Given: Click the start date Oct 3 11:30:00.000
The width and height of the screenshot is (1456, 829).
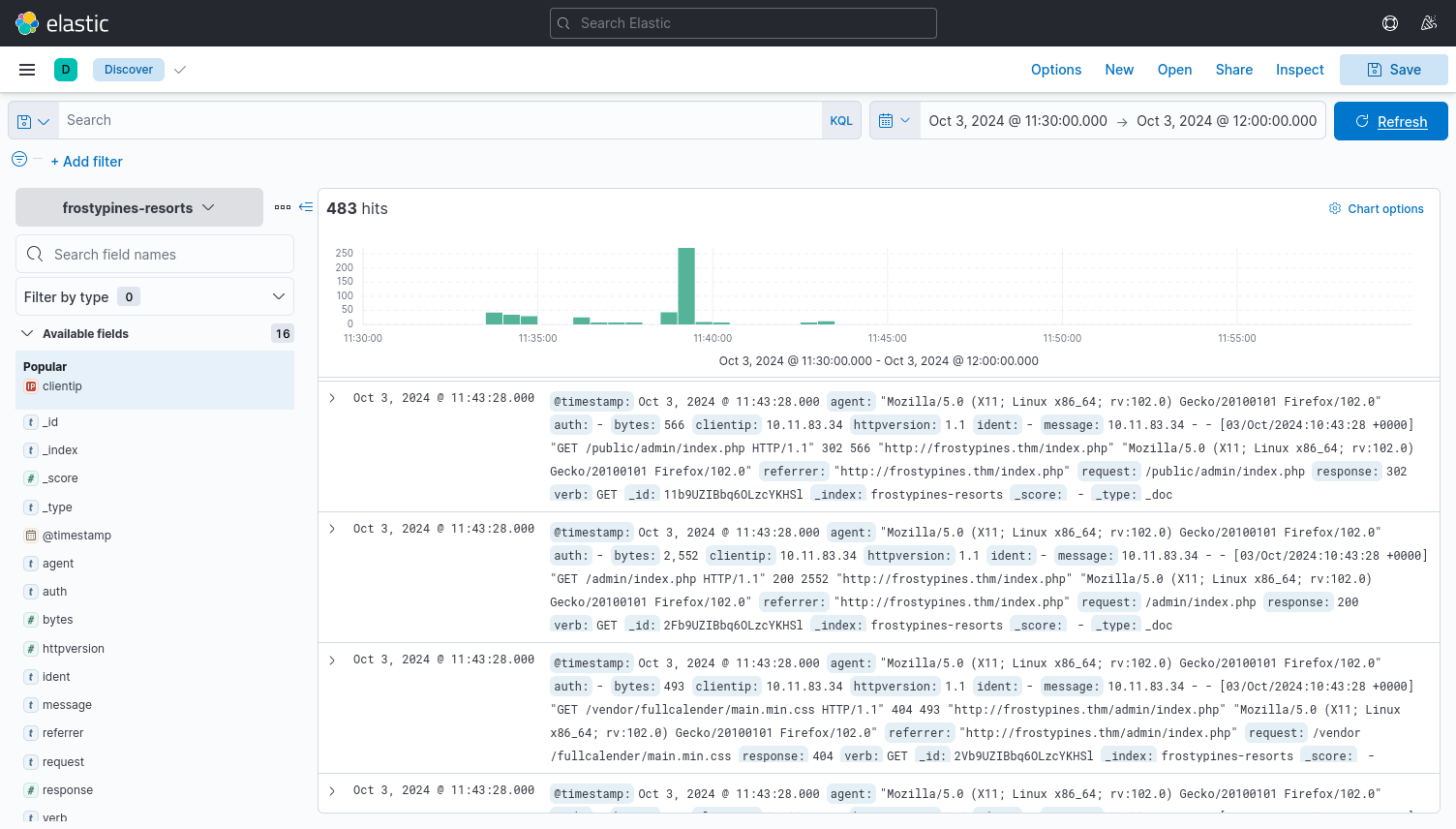Looking at the screenshot, I should coord(1017,121).
